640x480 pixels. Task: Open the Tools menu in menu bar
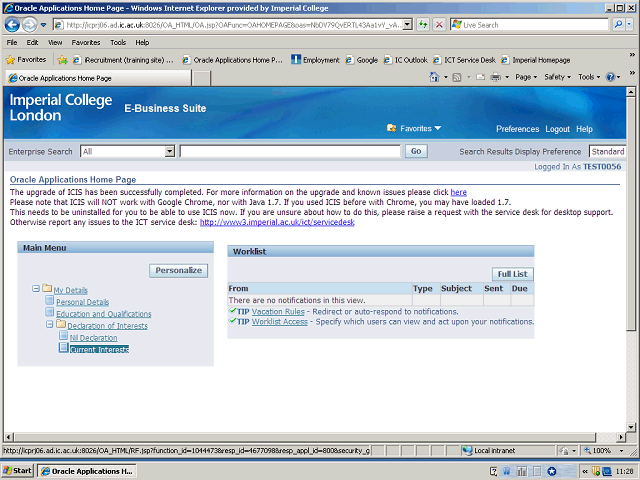click(x=118, y=43)
